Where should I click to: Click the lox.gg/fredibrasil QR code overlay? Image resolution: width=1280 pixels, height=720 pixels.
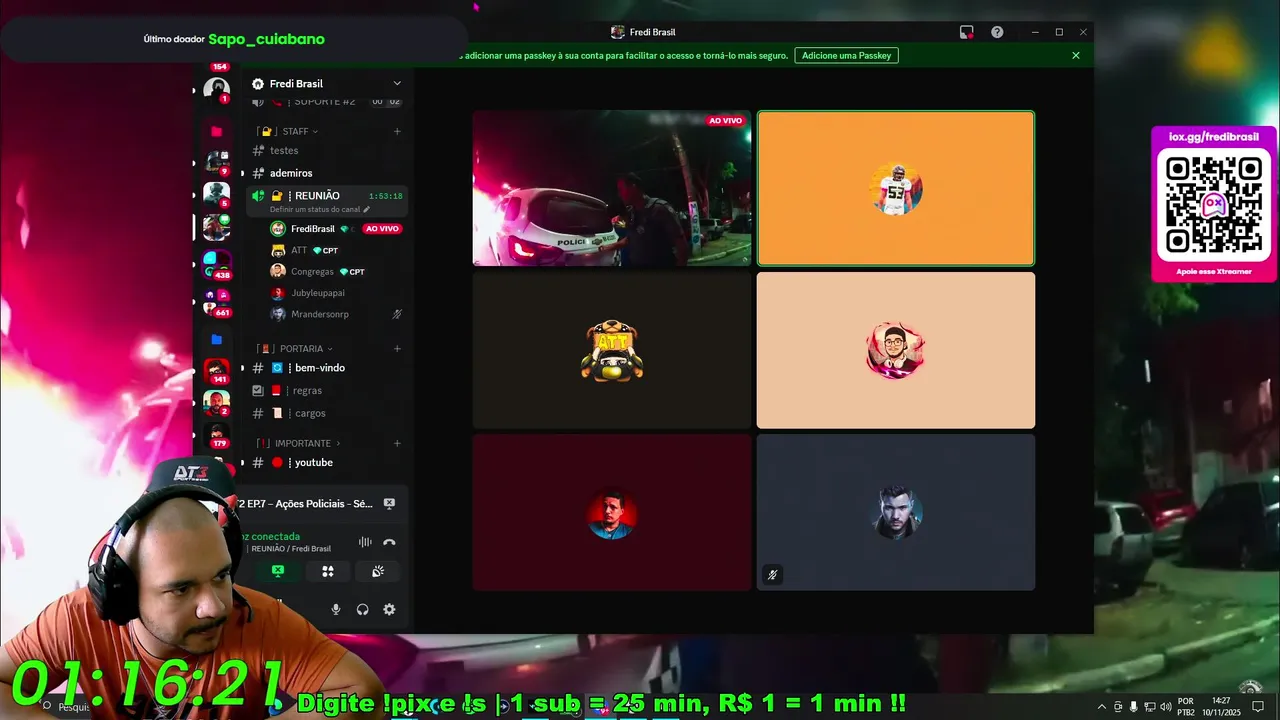[x=1214, y=203]
